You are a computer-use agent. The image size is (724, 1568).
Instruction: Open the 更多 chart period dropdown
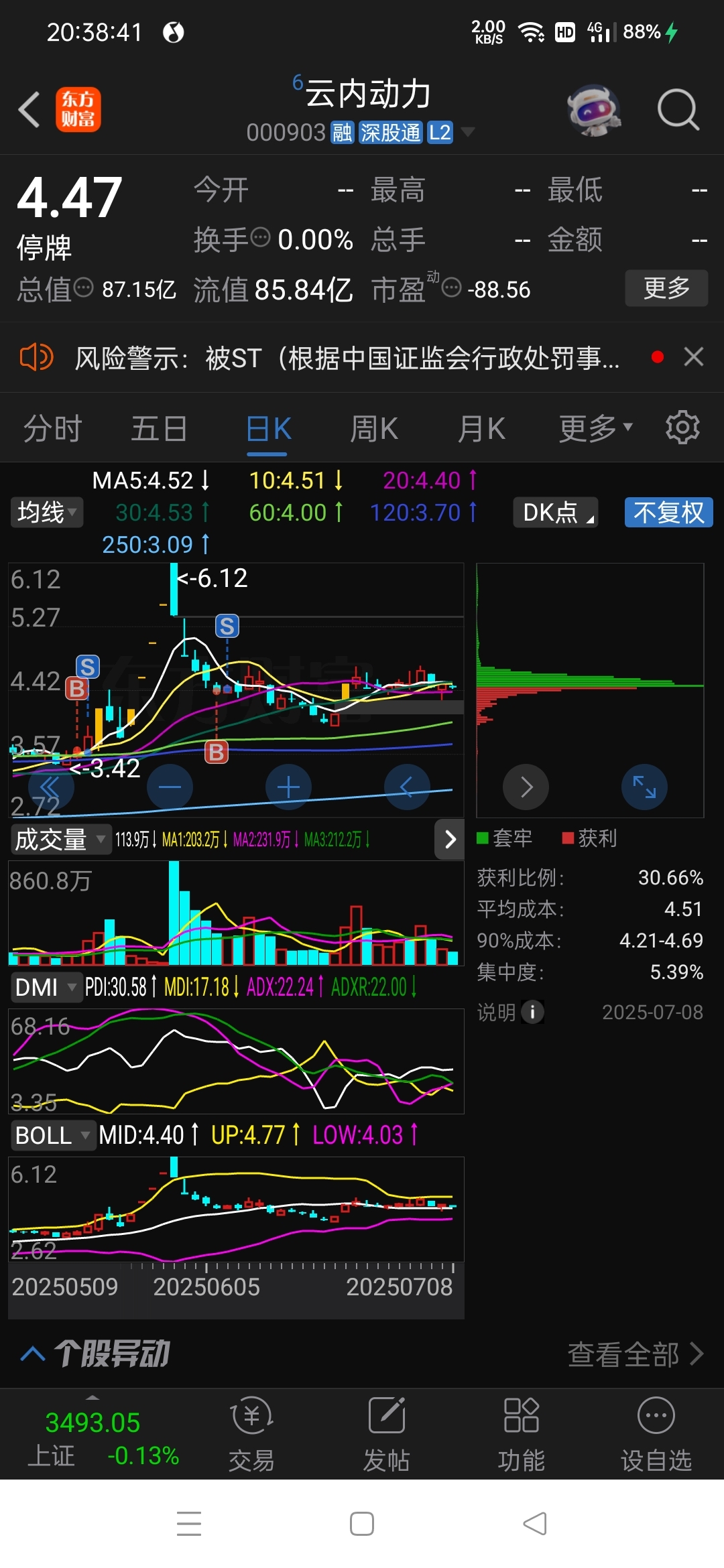pos(595,429)
